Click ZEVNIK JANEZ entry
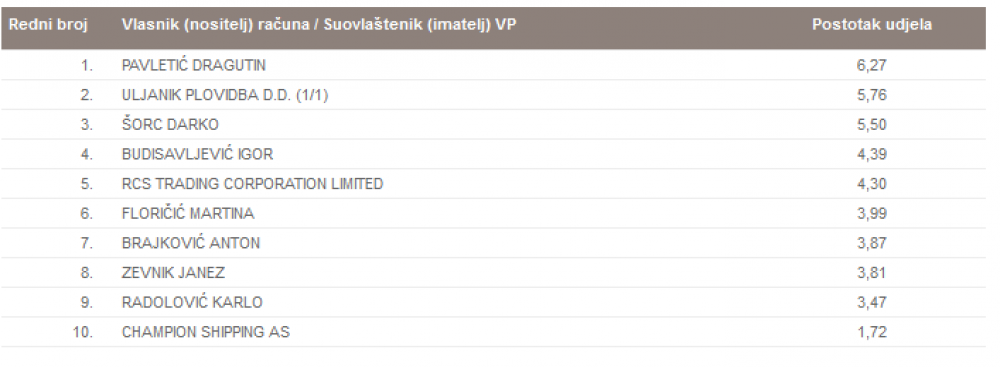Screen dimensions: 1000x367 173,273
